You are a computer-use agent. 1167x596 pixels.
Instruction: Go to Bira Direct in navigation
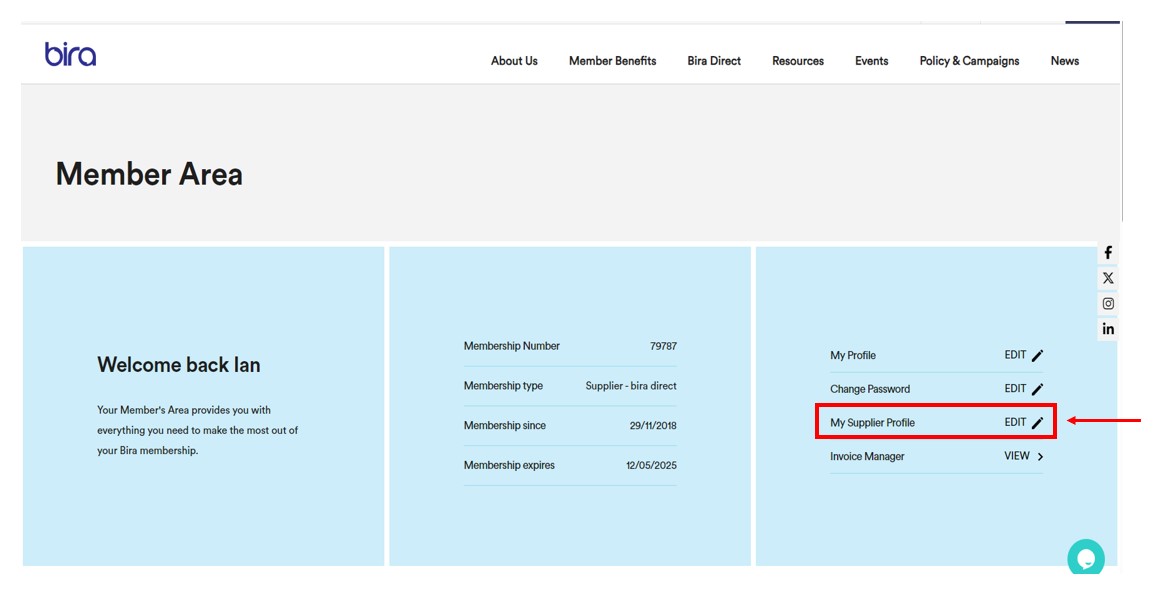714,61
